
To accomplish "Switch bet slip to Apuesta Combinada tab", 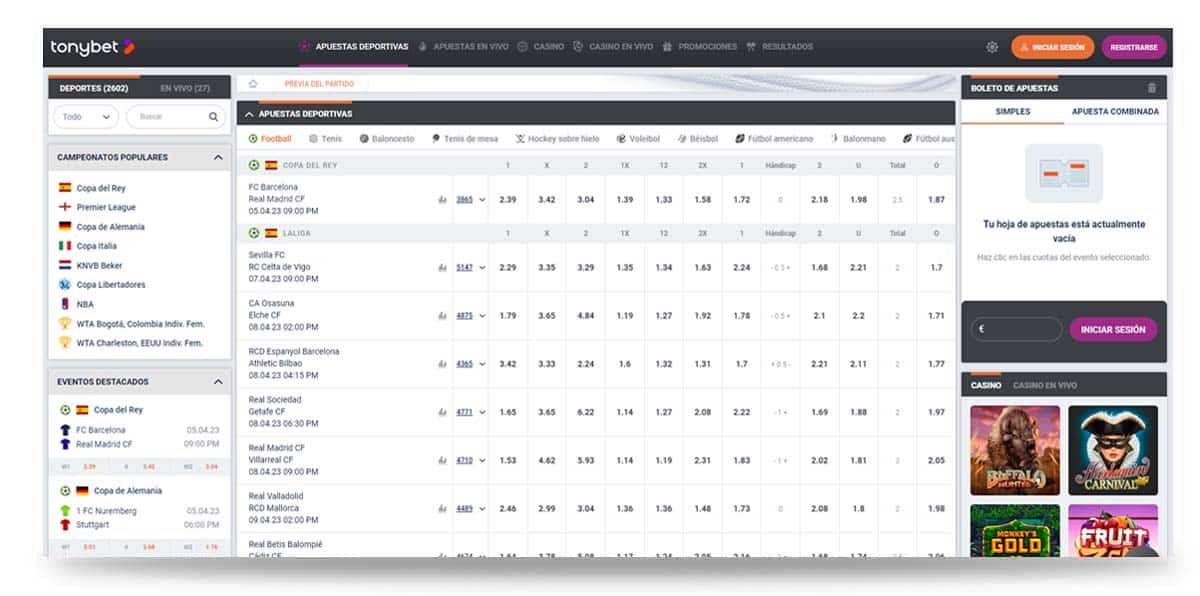I will [1115, 112].
